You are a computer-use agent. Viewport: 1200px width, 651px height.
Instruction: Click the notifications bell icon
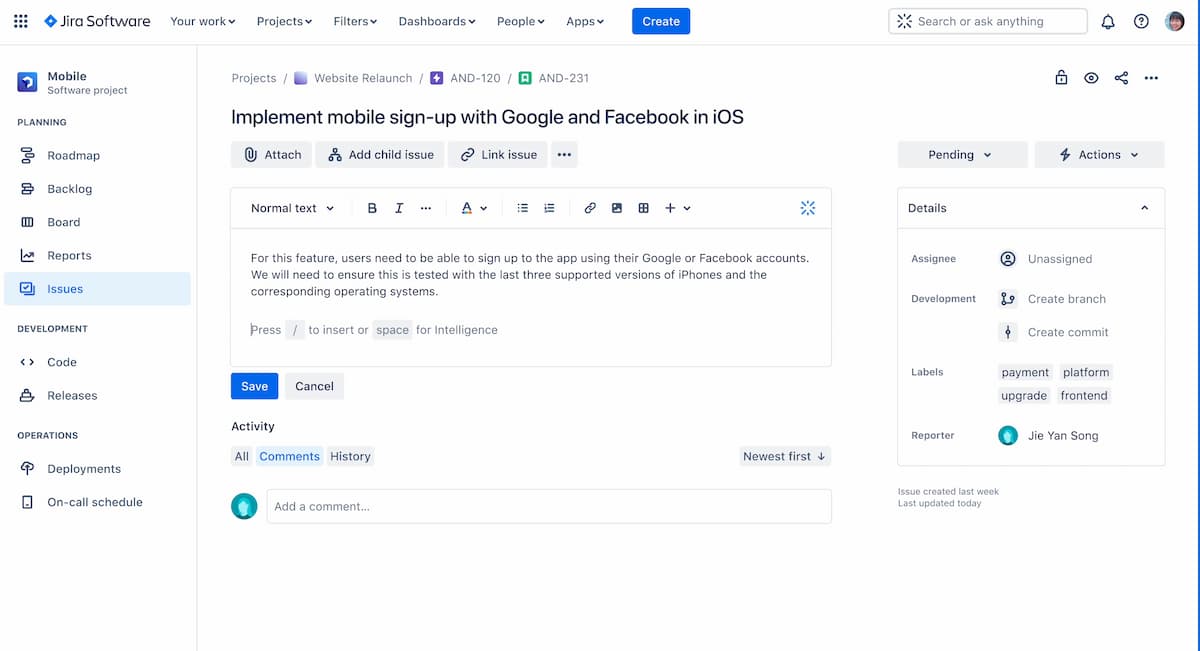coord(1108,21)
